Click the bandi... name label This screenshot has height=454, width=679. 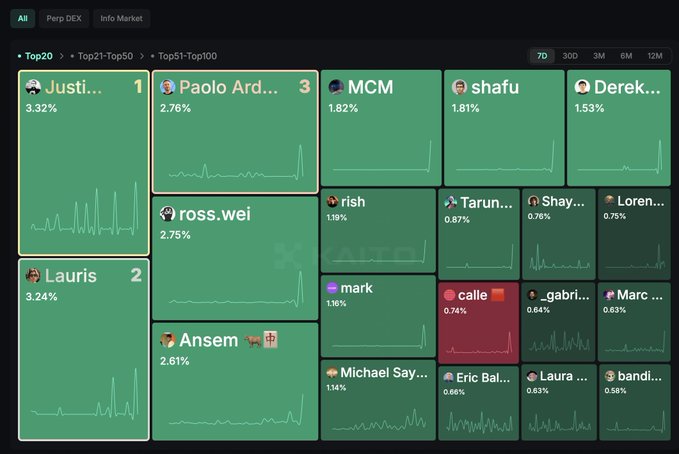click(x=640, y=376)
